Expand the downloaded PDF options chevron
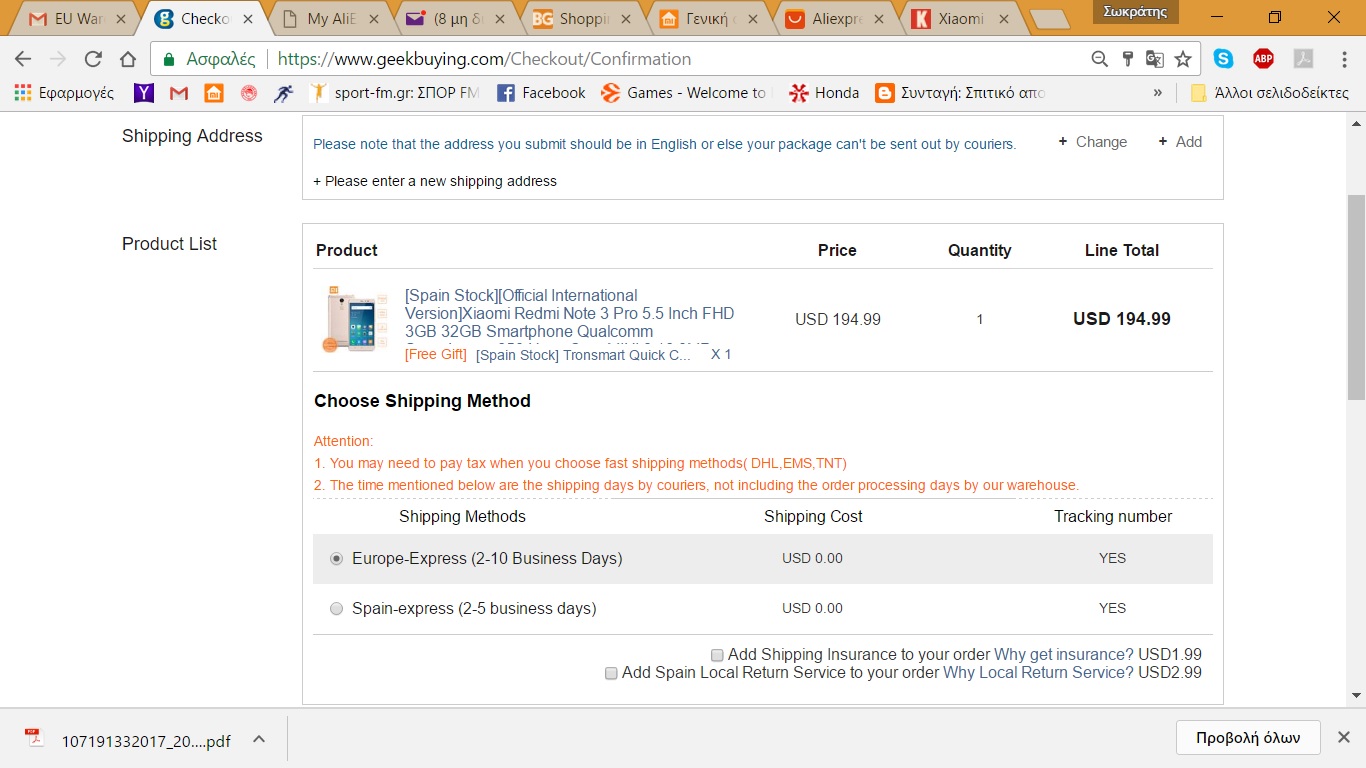 click(259, 739)
